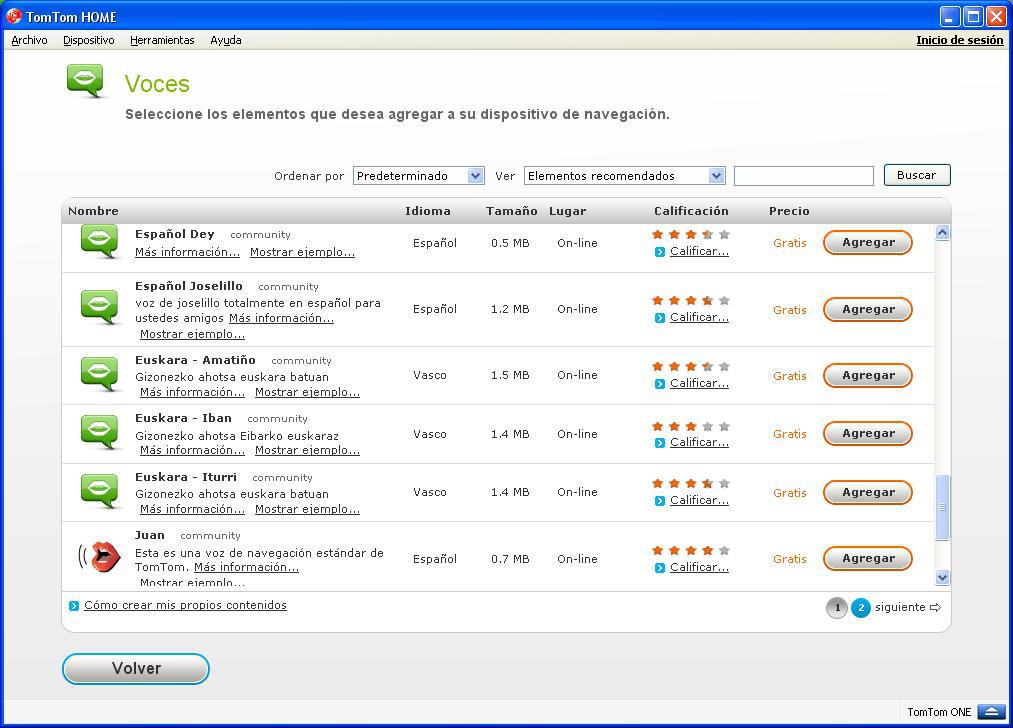Click the search text field
Image resolution: width=1013 pixels, height=728 pixels.
click(803, 176)
